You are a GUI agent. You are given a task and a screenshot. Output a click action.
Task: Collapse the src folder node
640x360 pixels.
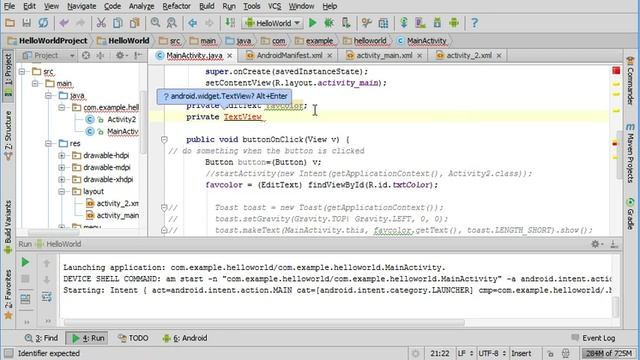pyautogui.click(x=22, y=72)
